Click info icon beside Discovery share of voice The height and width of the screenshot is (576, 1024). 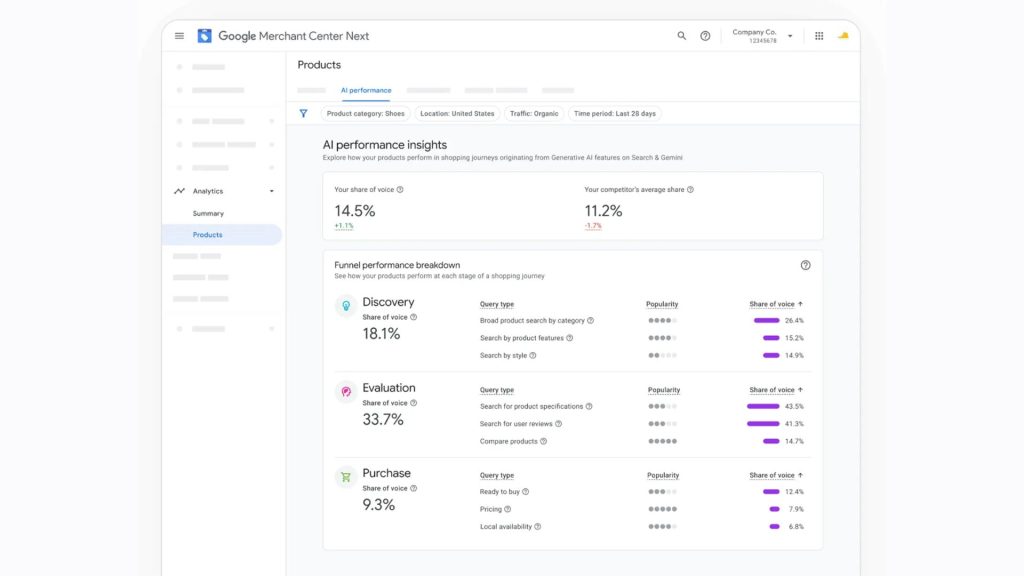coord(413,317)
